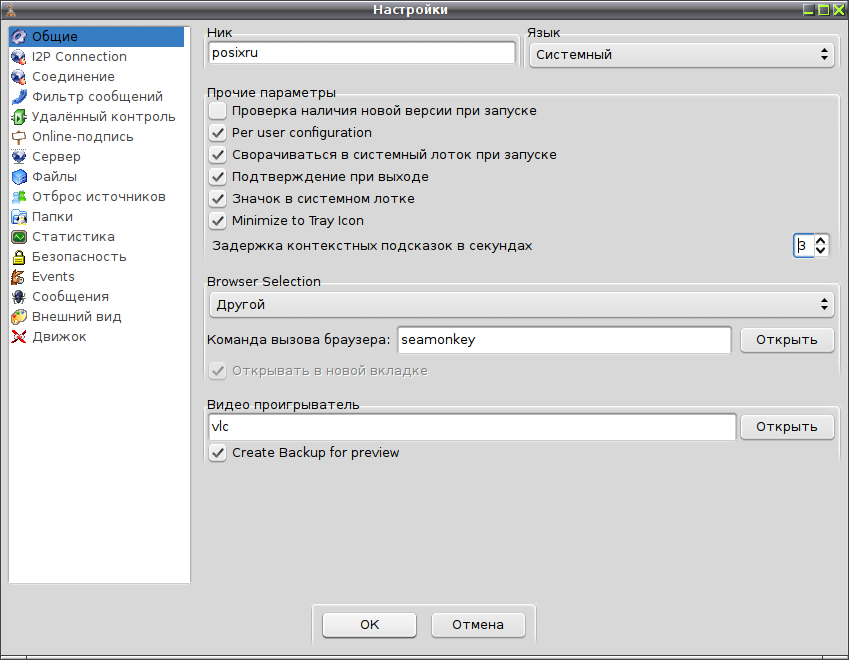Click the Движок crossed-tools icon

pyautogui.click(x=19, y=337)
